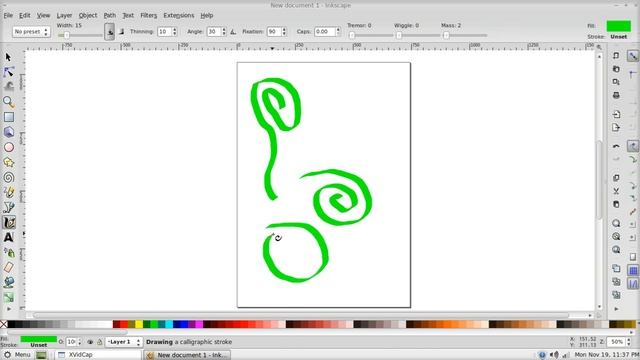Toggle the snap to grid button

coord(633,270)
